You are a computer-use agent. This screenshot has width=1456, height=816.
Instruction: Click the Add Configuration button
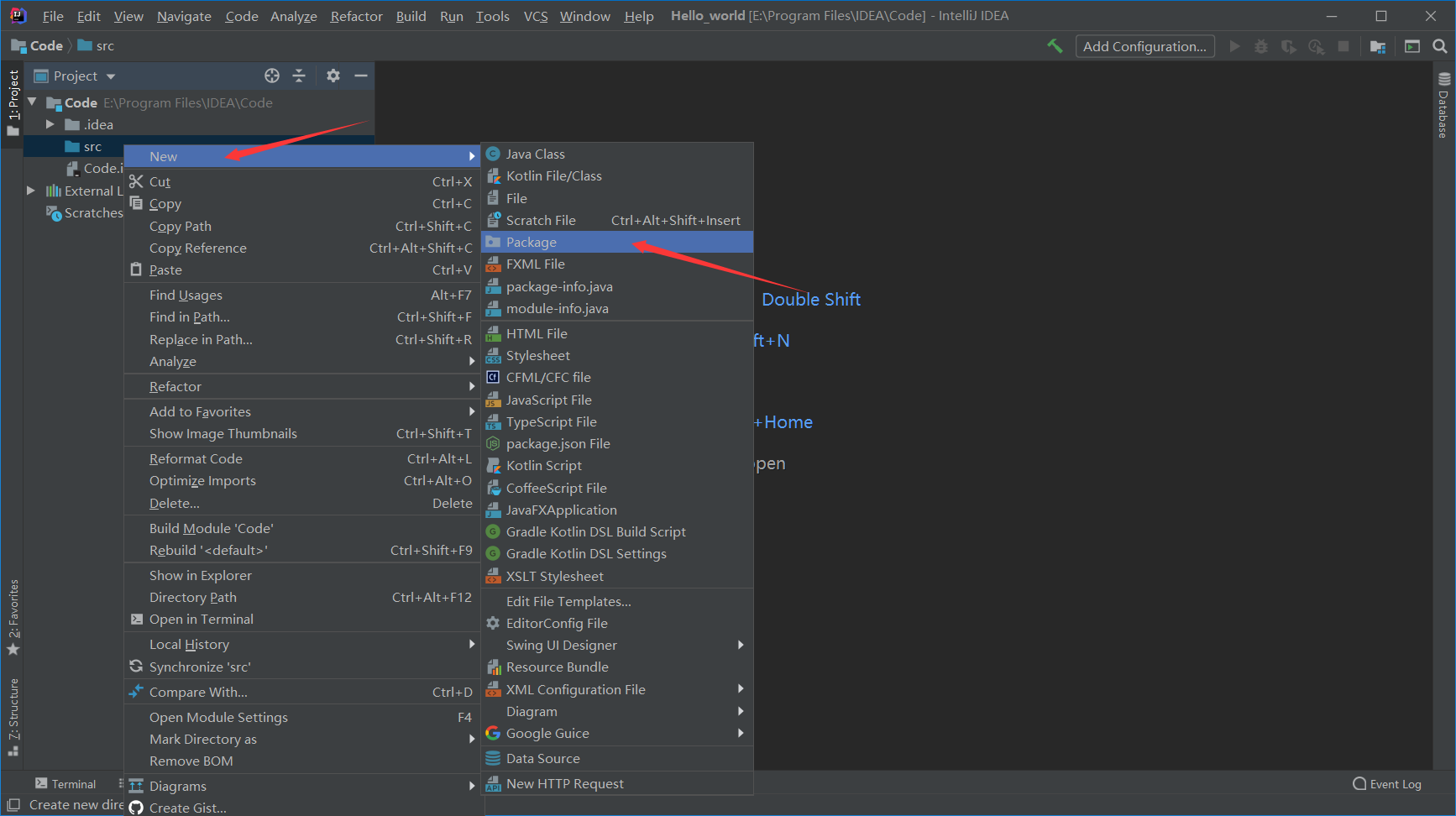(x=1144, y=46)
